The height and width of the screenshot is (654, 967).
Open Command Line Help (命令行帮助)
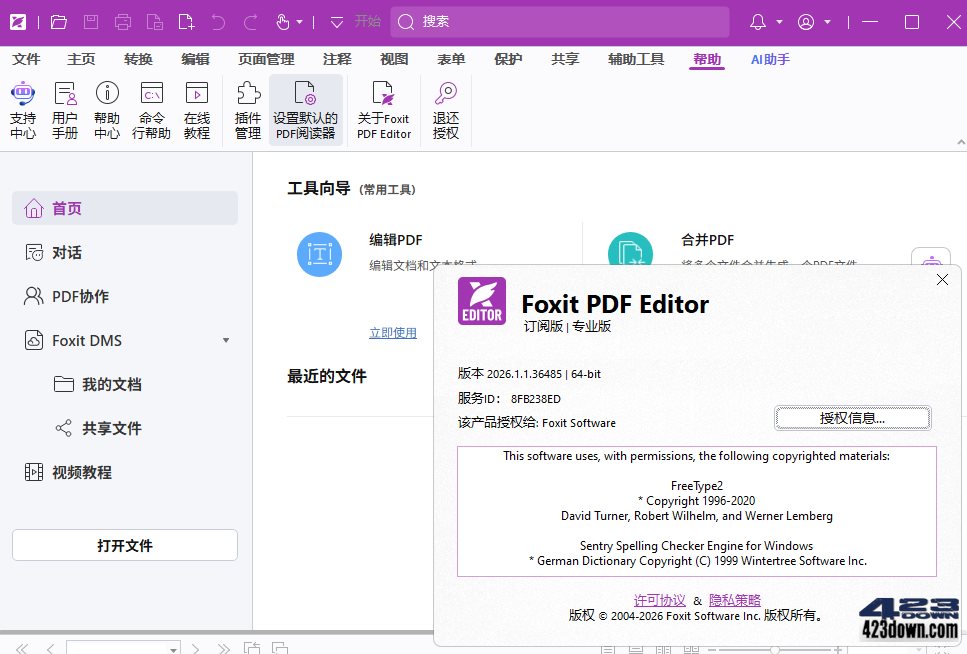pos(151,110)
